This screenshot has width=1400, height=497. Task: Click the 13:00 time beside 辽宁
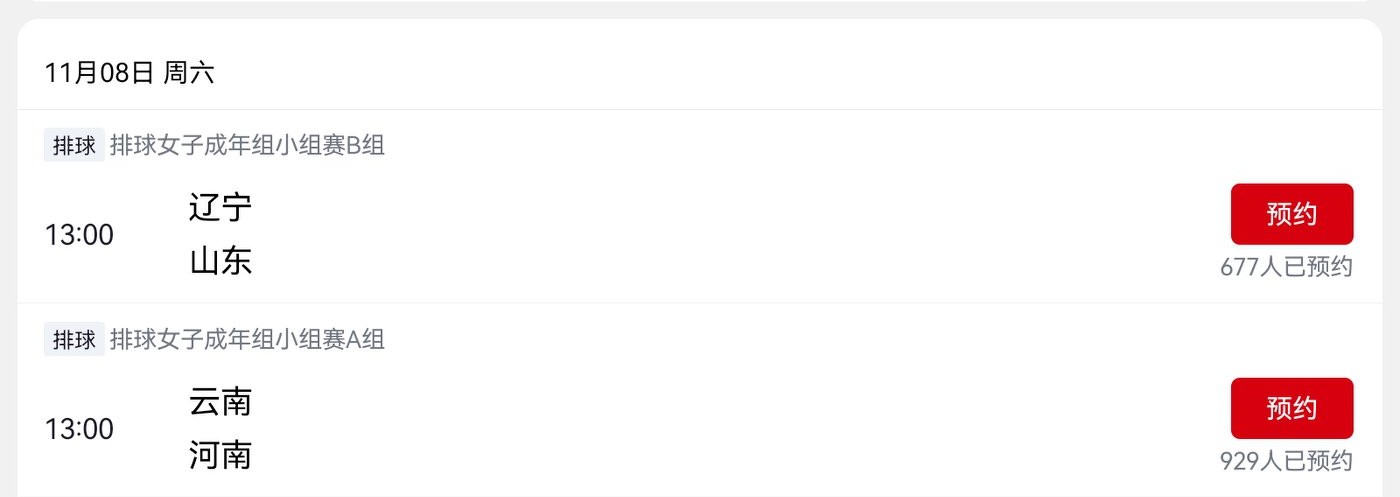coord(79,235)
